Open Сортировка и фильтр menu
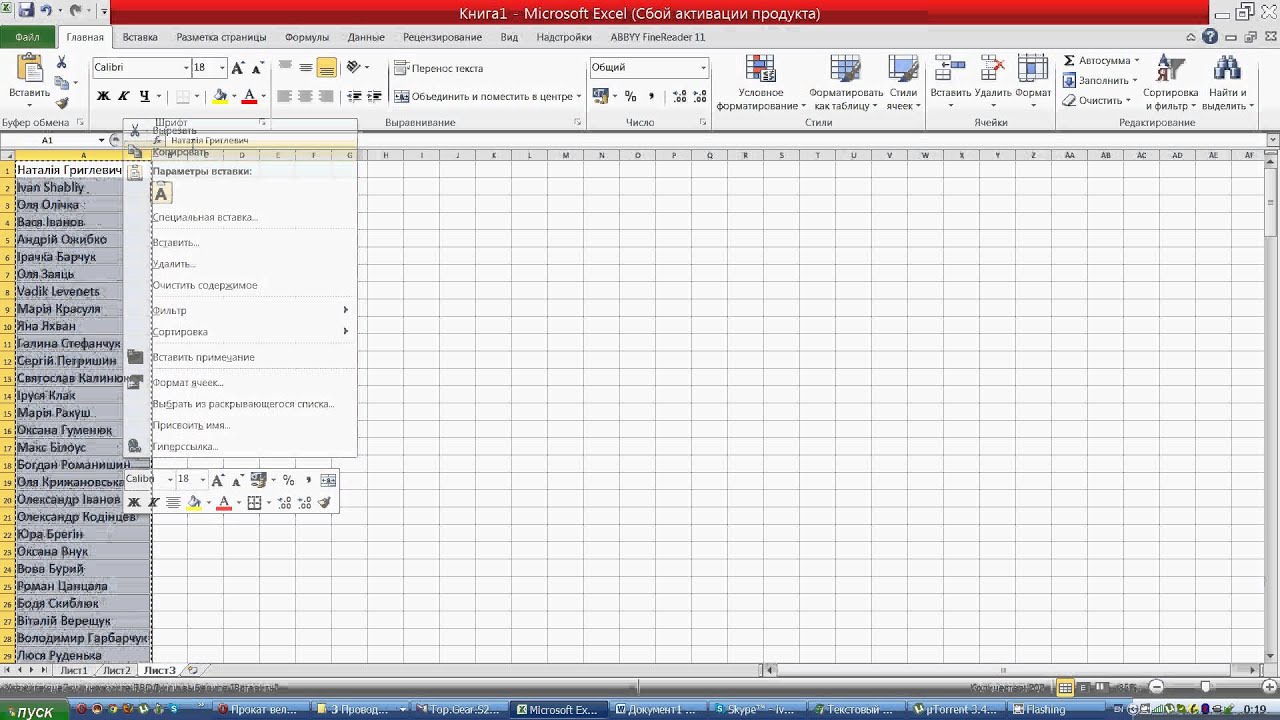Screen dimensions: 1280x720 pyautogui.click(x=1170, y=82)
